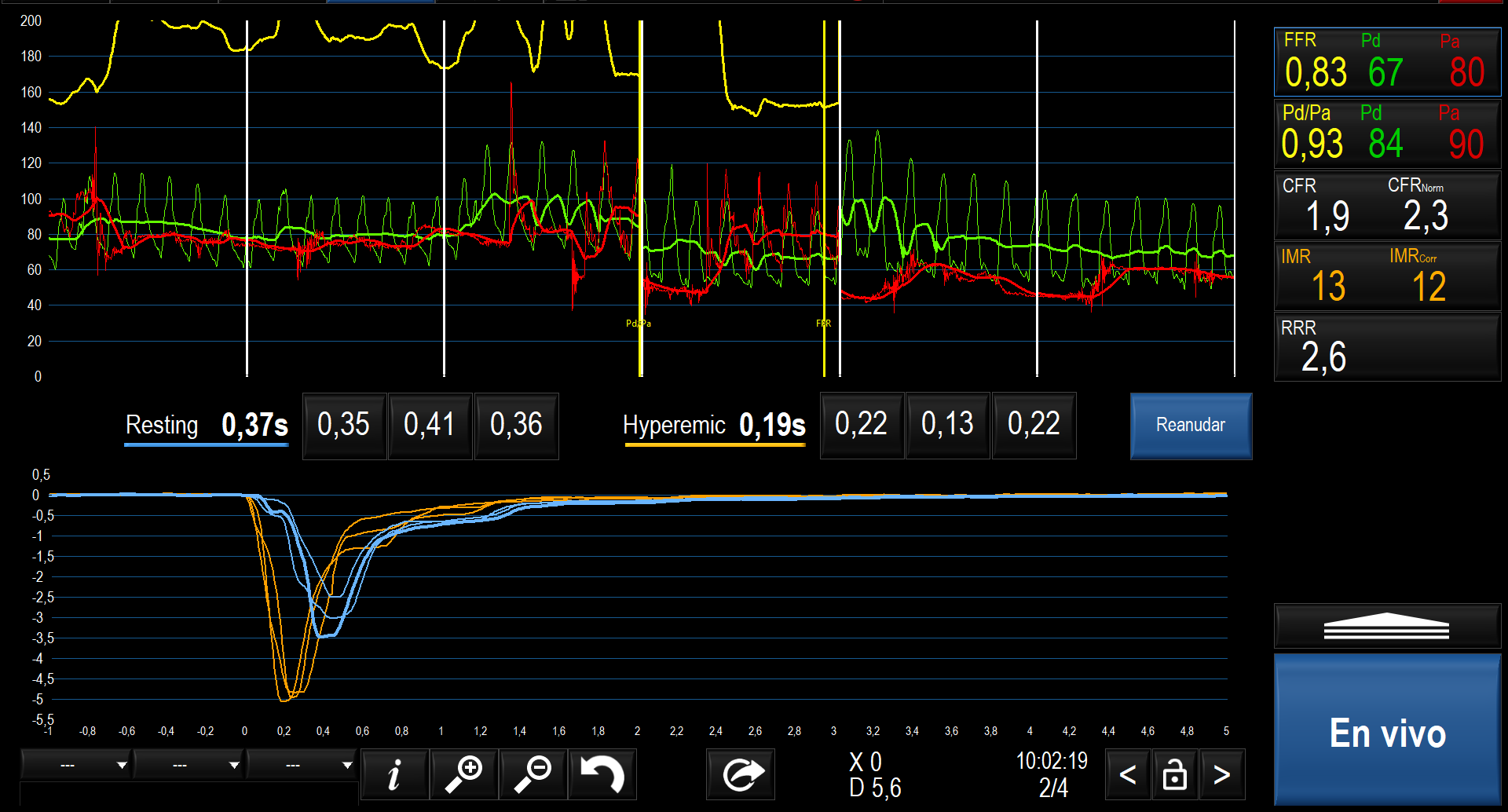Go to previous recording with left arrow

(x=1127, y=775)
